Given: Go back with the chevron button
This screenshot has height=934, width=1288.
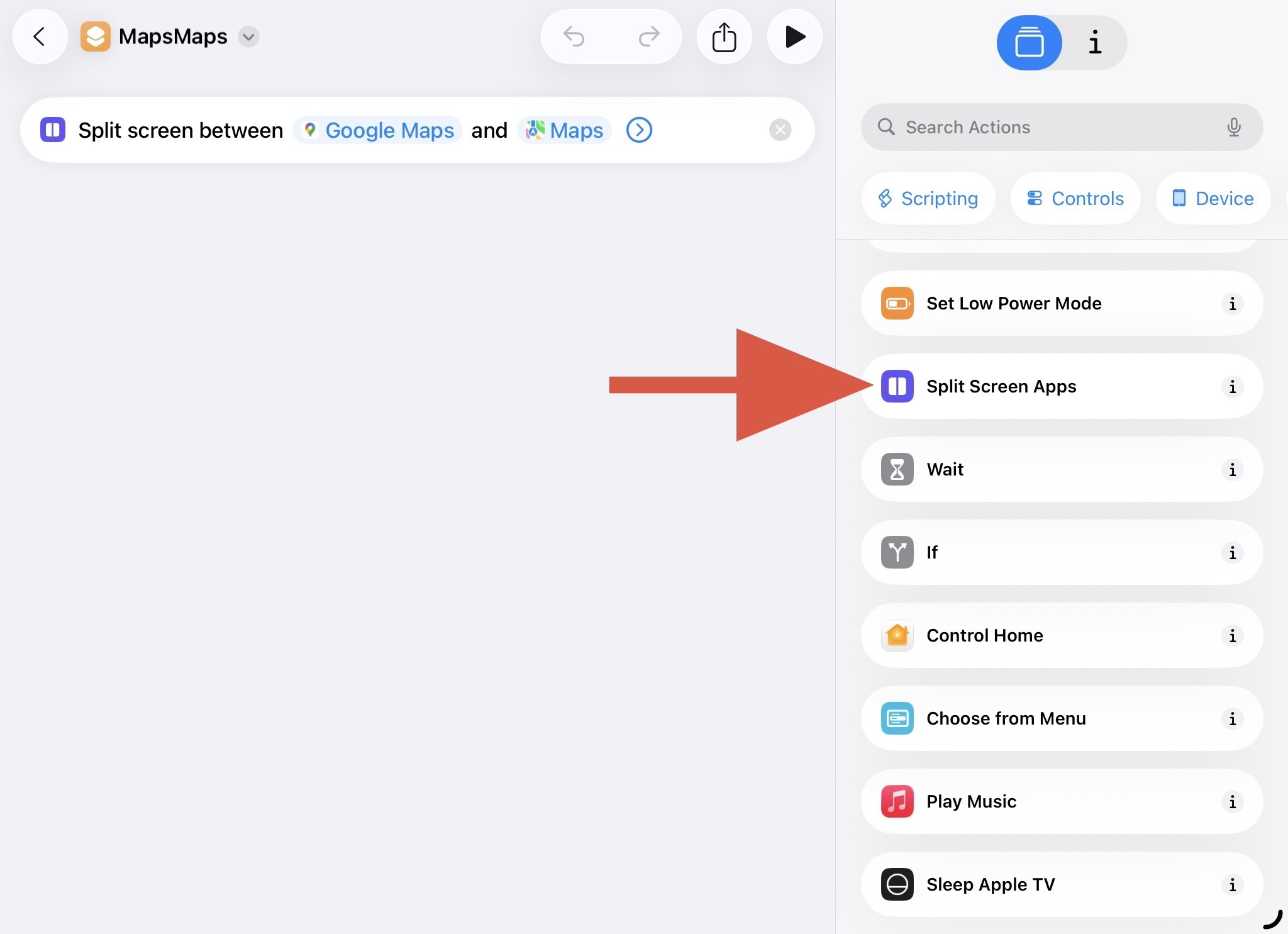Looking at the screenshot, I should pyautogui.click(x=40, y=36).
